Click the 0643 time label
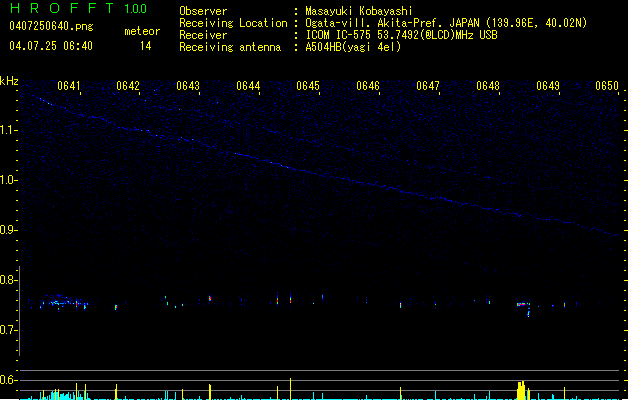The height and width of the screenshot is (400, 629). [x=188, y=86]
